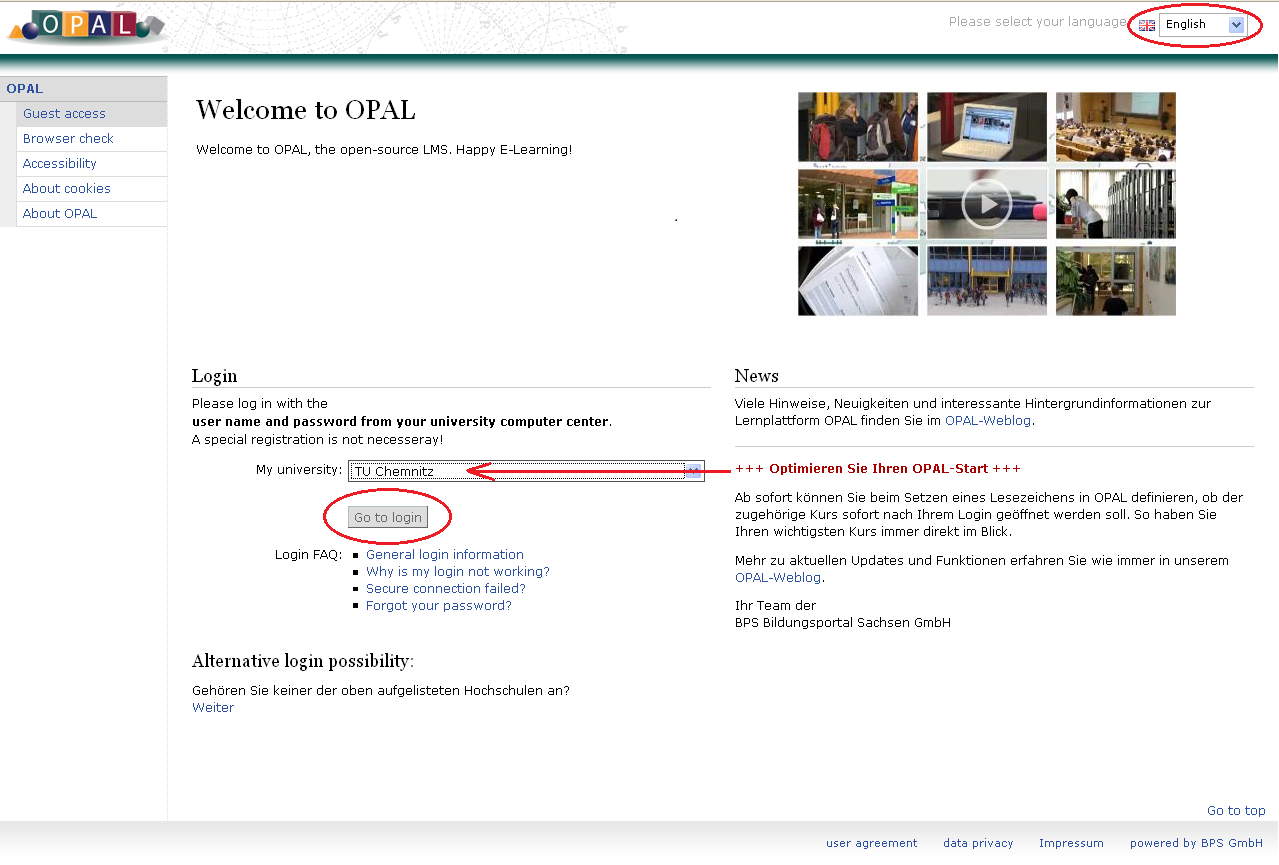Click the library shelves thumbnail
1279x865 pixels.
coord(1116,204)
